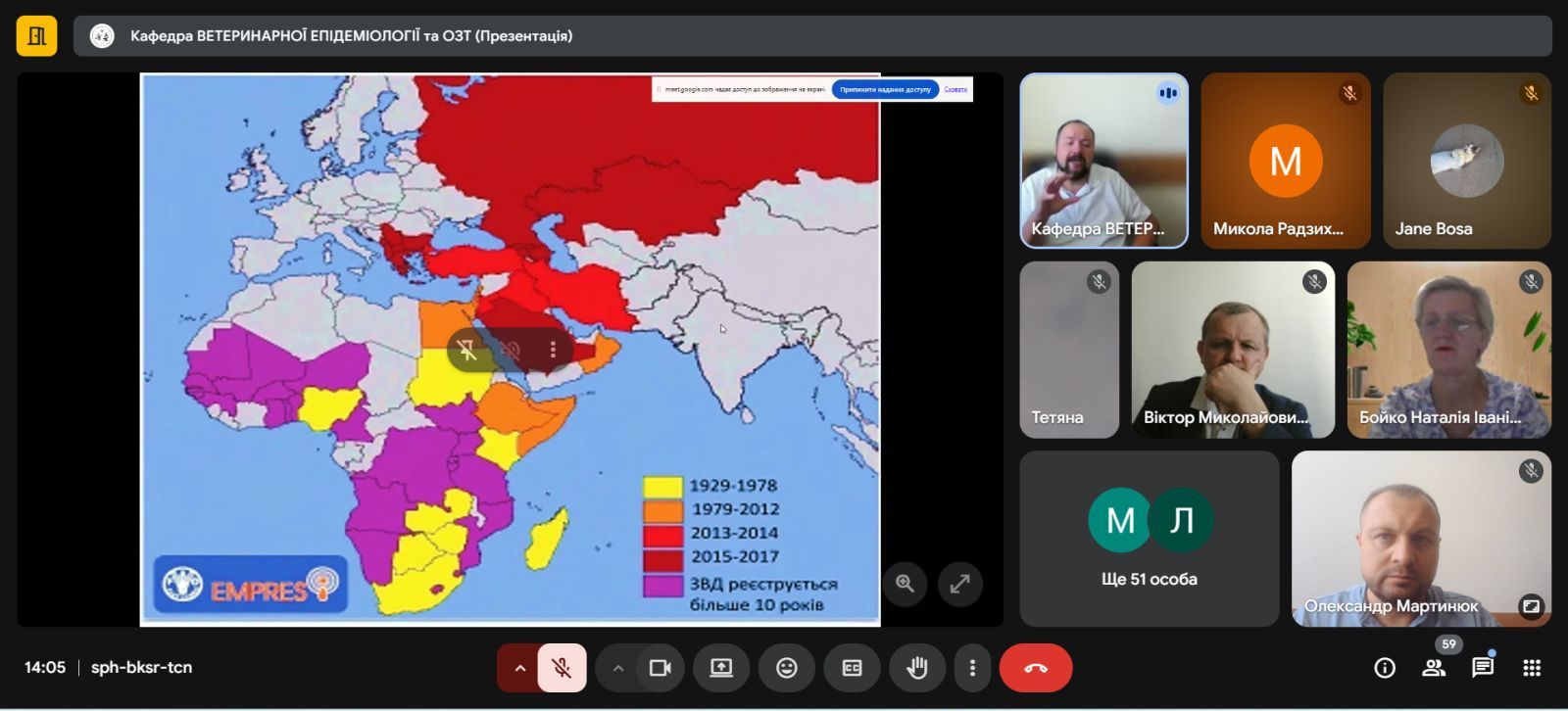Click the 14:05 clock in the bottom bar
This screenshot has width=1568, height=711.
point(45,668)
